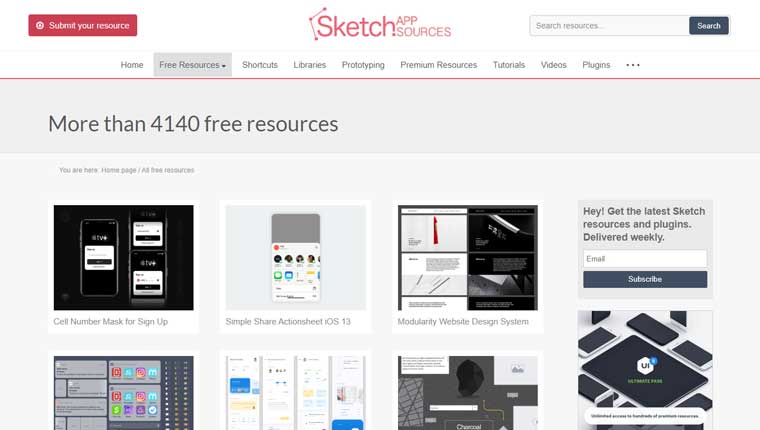Focus the Search resources input field

coord(609,26)
